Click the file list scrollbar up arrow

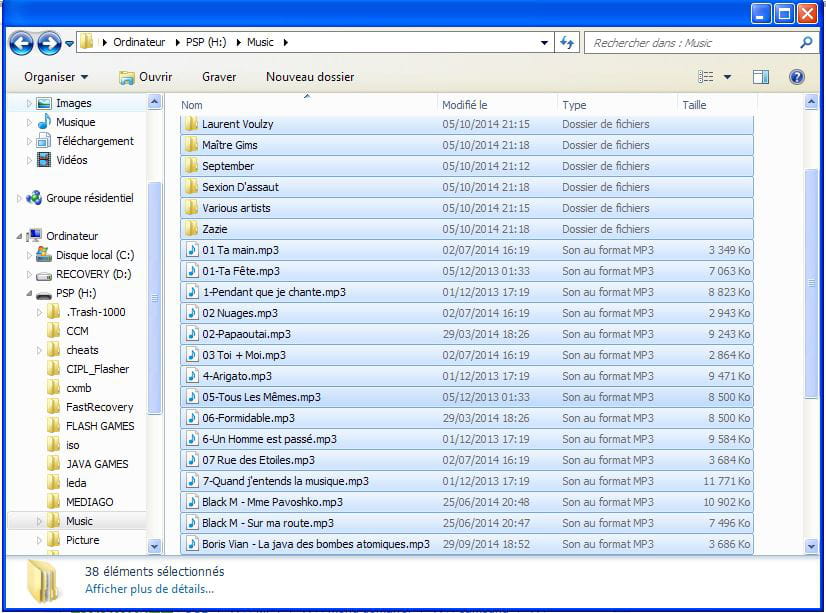811,101
